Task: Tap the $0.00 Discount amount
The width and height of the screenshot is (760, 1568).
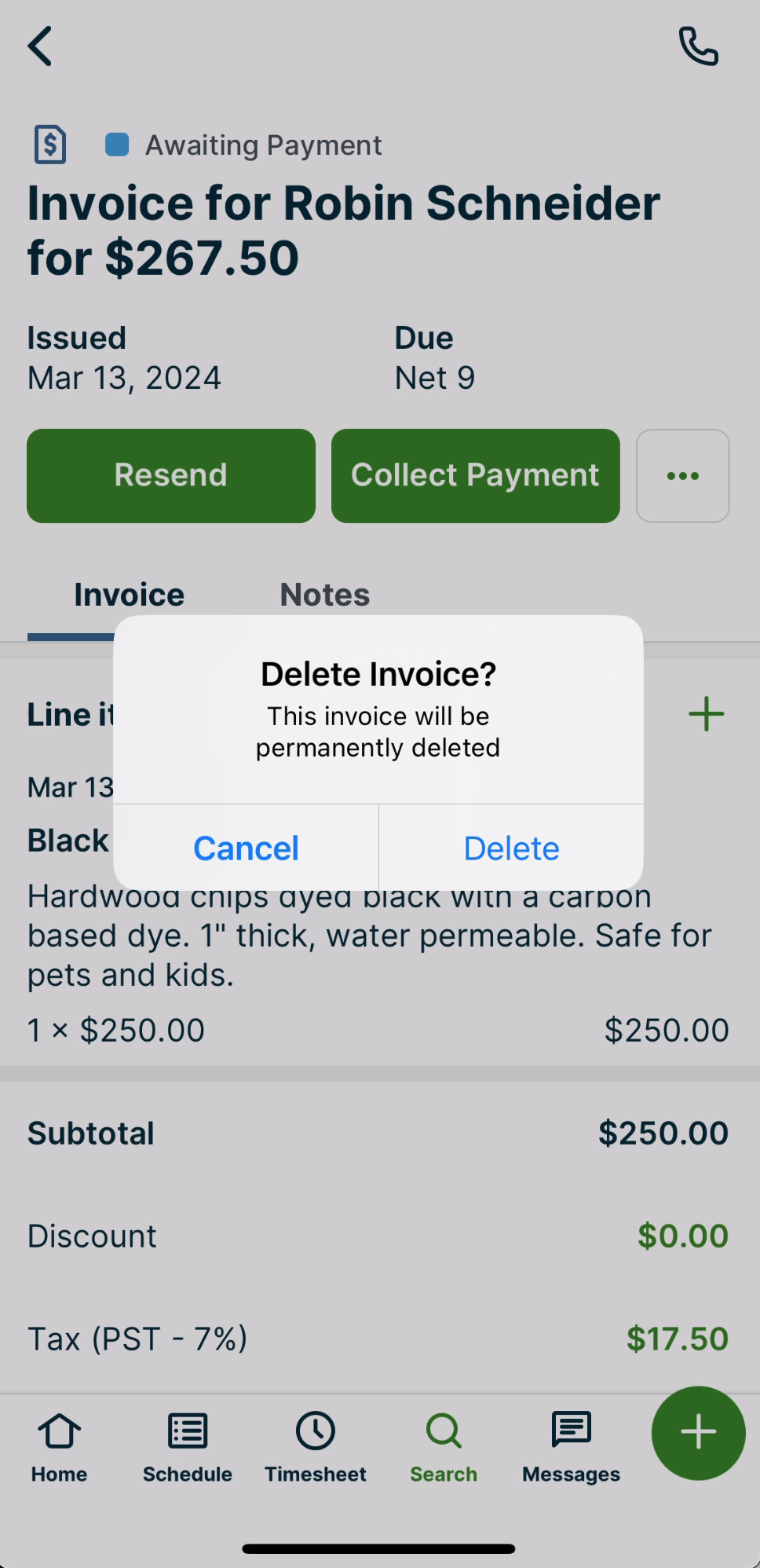Action: click(x=683, y=1236)
